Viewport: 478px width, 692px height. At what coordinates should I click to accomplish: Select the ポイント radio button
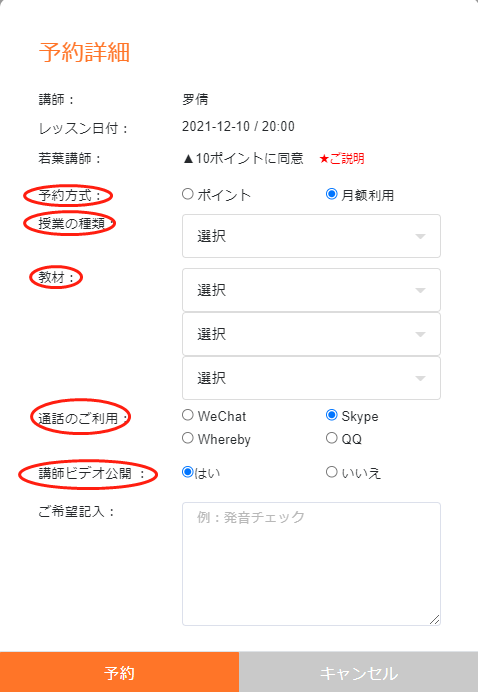pos(188,194)
